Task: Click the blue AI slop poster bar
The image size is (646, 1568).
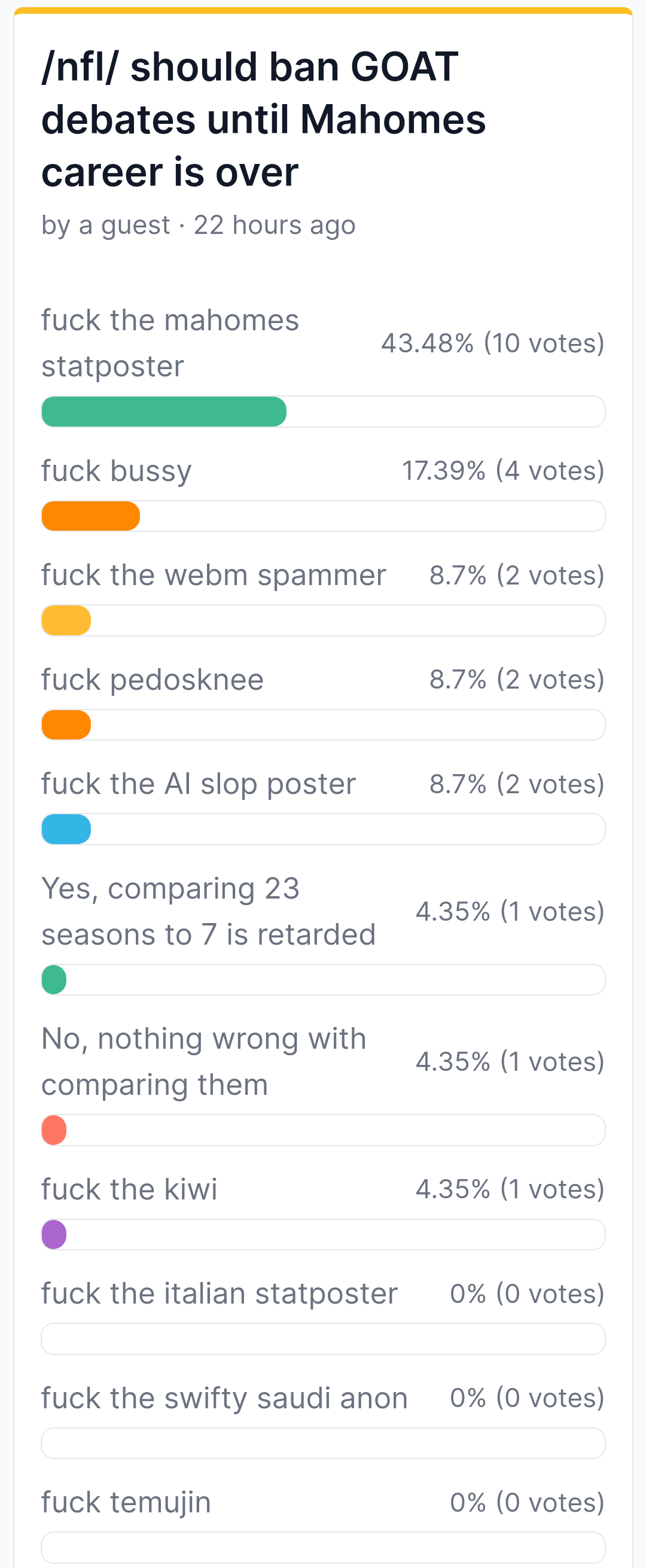Action: click(x=66, y=829)
